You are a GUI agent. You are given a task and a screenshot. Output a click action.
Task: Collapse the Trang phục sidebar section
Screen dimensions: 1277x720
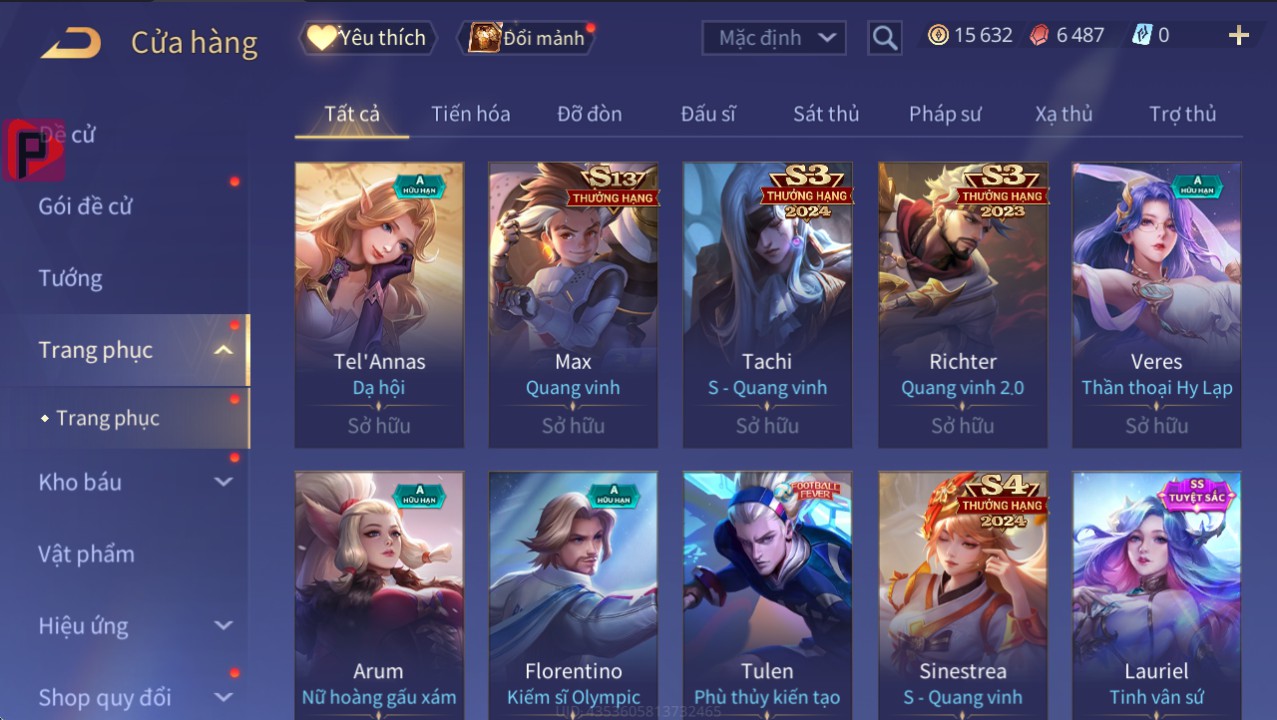coord(224,350)
